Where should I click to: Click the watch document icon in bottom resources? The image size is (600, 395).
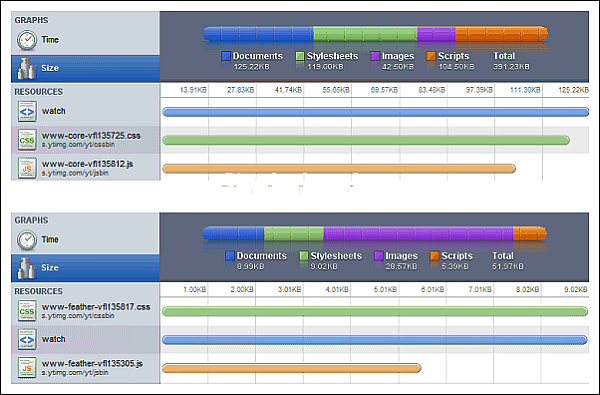[27, 339]
